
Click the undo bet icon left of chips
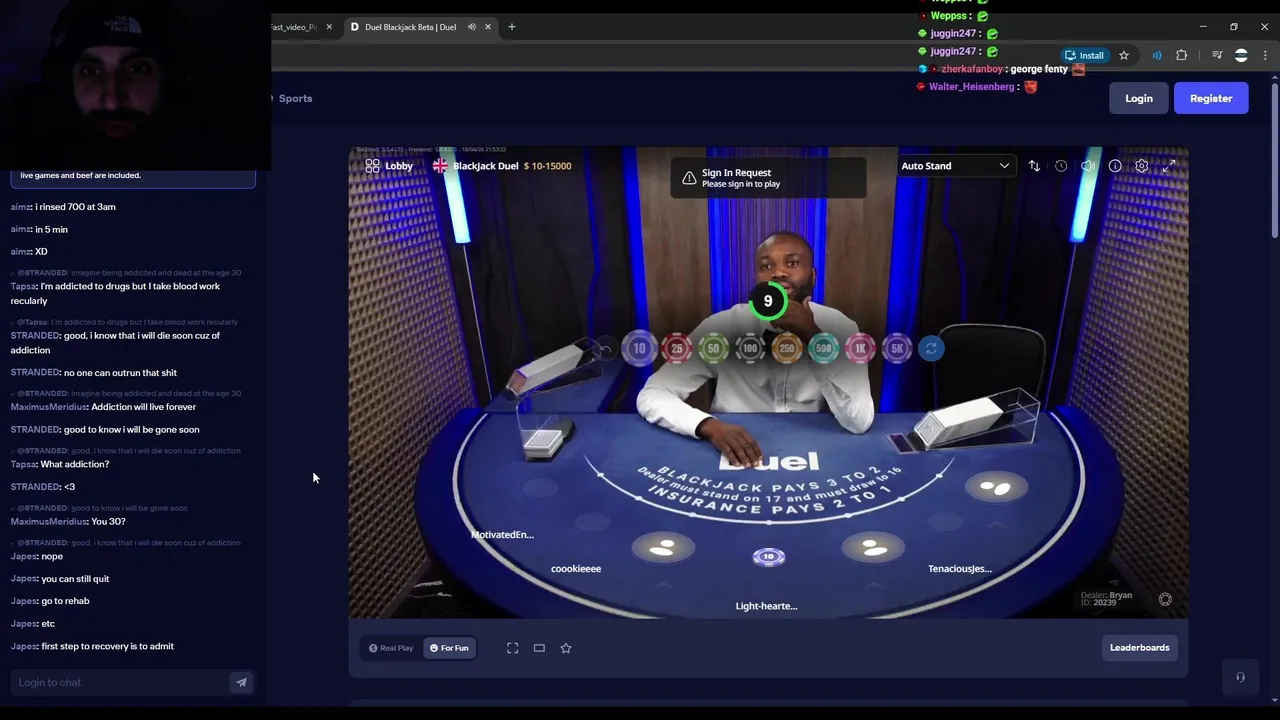coord(604,349)
